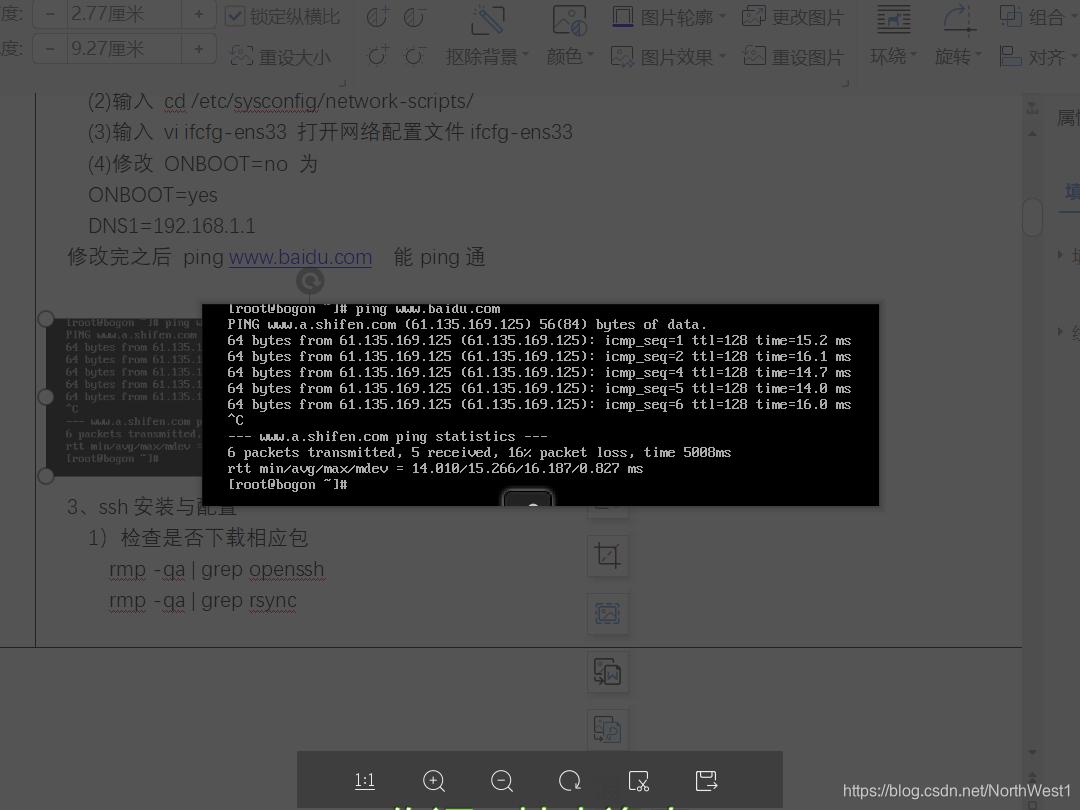This screenshot has width=1080, height=810.
Task: Click the cut-out scissors icon in preview toolbar
Action: pos(638,781)
